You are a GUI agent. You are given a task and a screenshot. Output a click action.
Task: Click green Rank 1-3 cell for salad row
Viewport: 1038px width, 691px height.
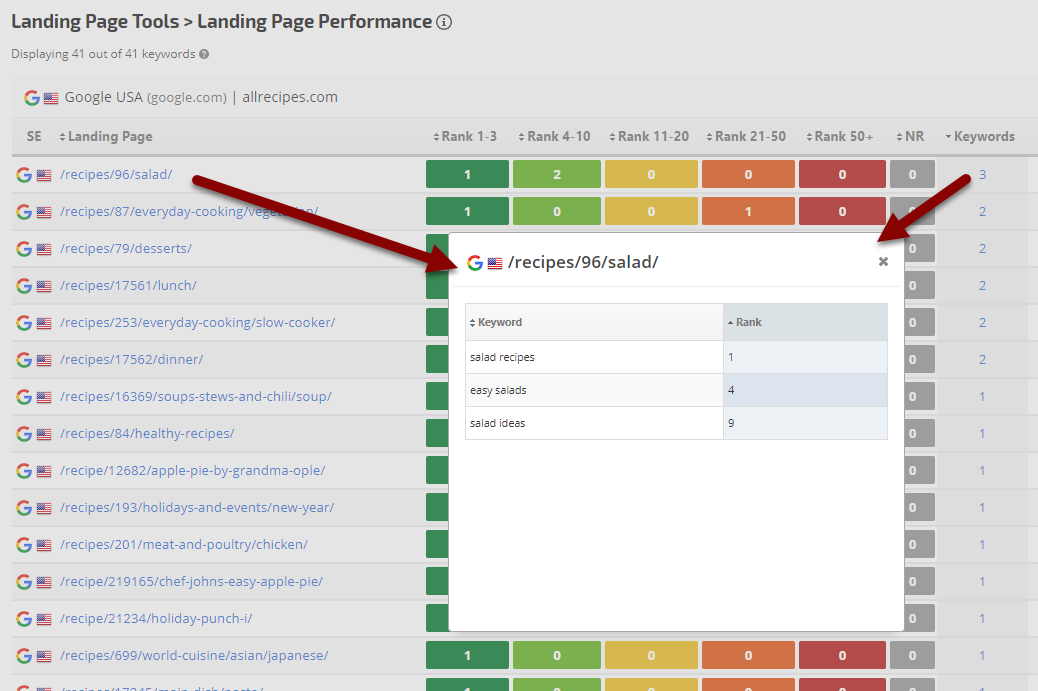(467, 175)
